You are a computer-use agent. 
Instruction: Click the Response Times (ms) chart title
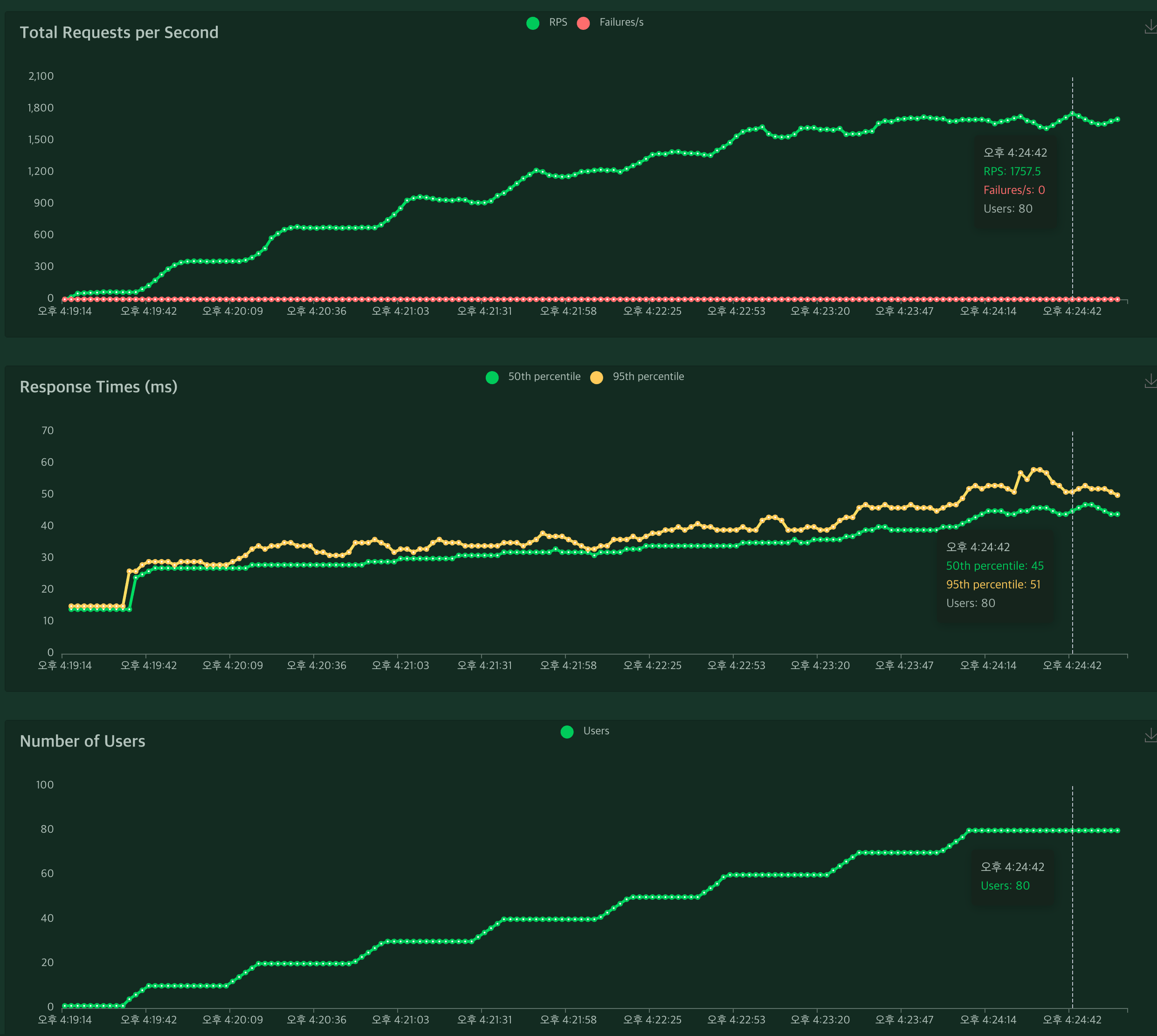[x=98, y=387]
